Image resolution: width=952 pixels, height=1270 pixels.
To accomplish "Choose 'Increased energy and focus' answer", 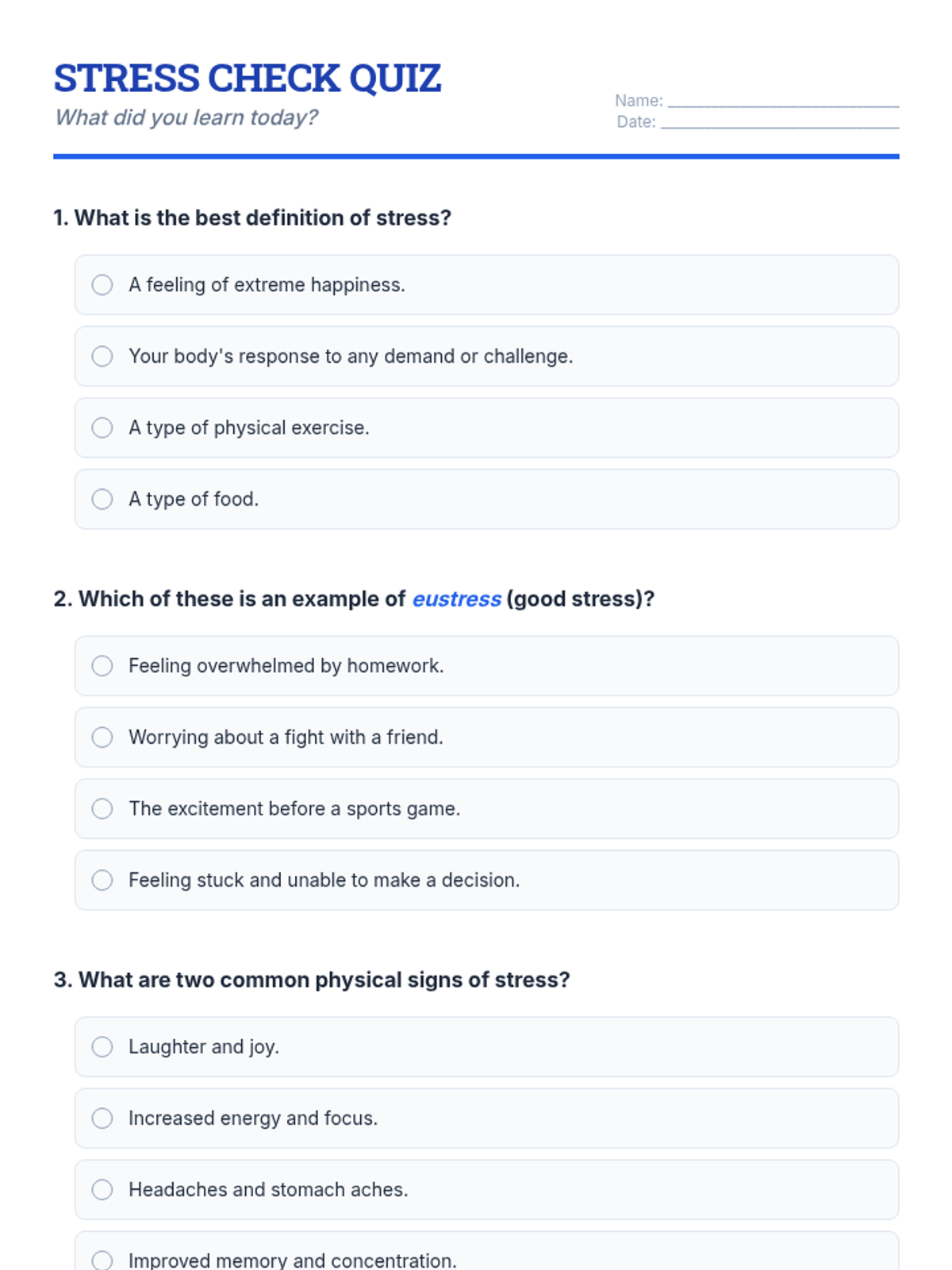I will (102, 1118).
